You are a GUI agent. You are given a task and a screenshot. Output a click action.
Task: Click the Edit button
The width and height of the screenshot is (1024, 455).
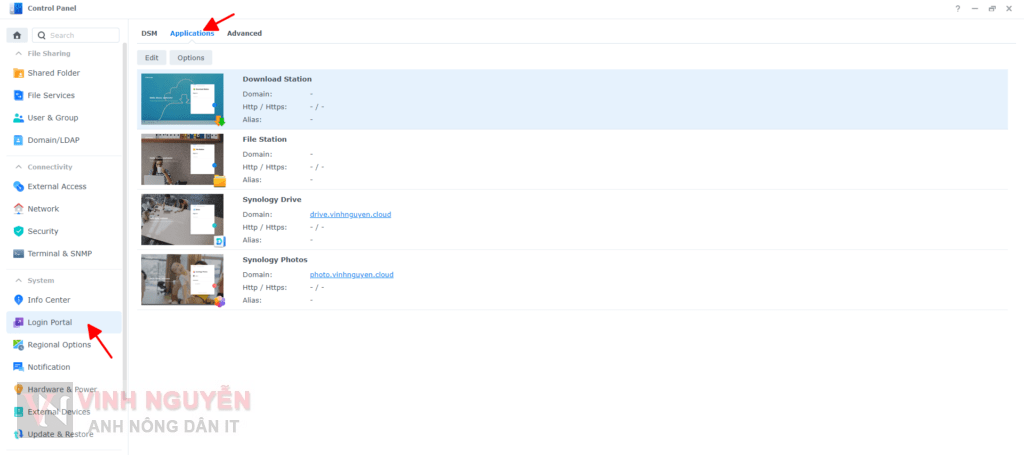point(151,58)
